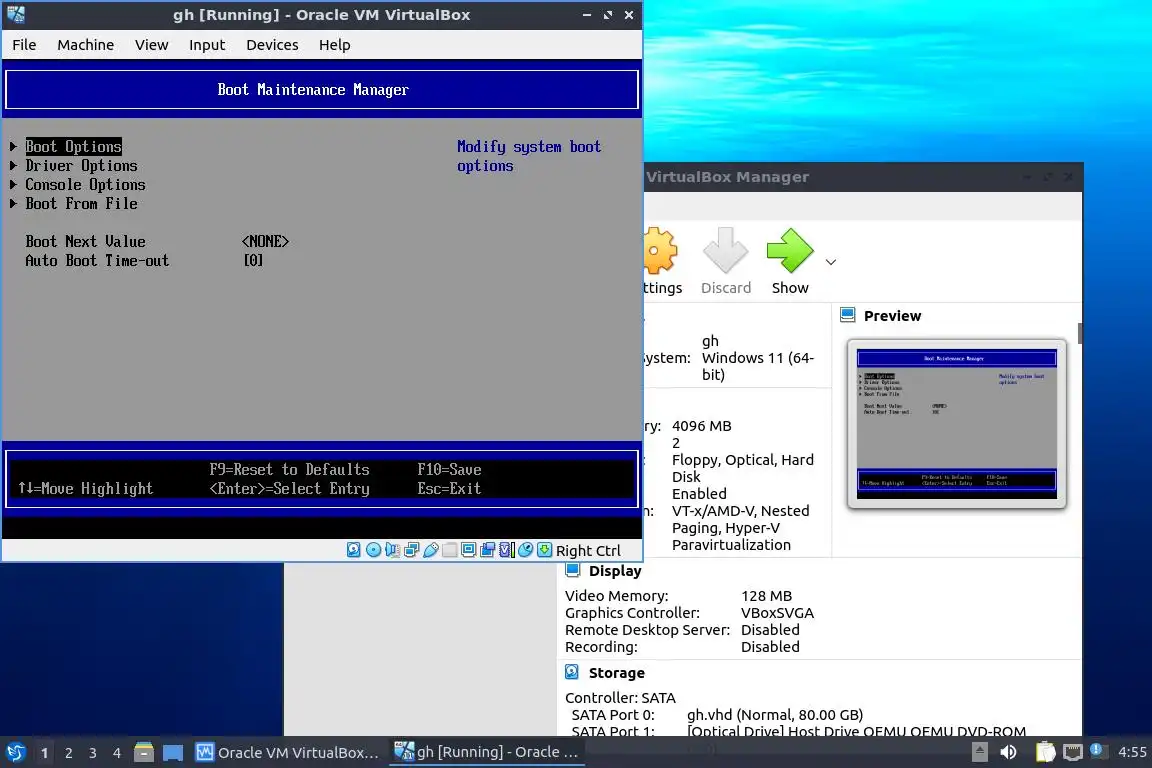Open the File menu
Viewport: 1152px width, 768px height.
[x=24, y=45]
